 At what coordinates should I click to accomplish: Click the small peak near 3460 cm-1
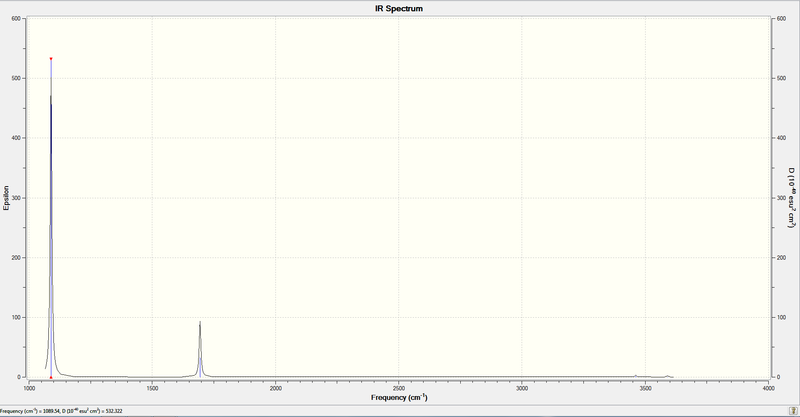[x=636, y=376]
